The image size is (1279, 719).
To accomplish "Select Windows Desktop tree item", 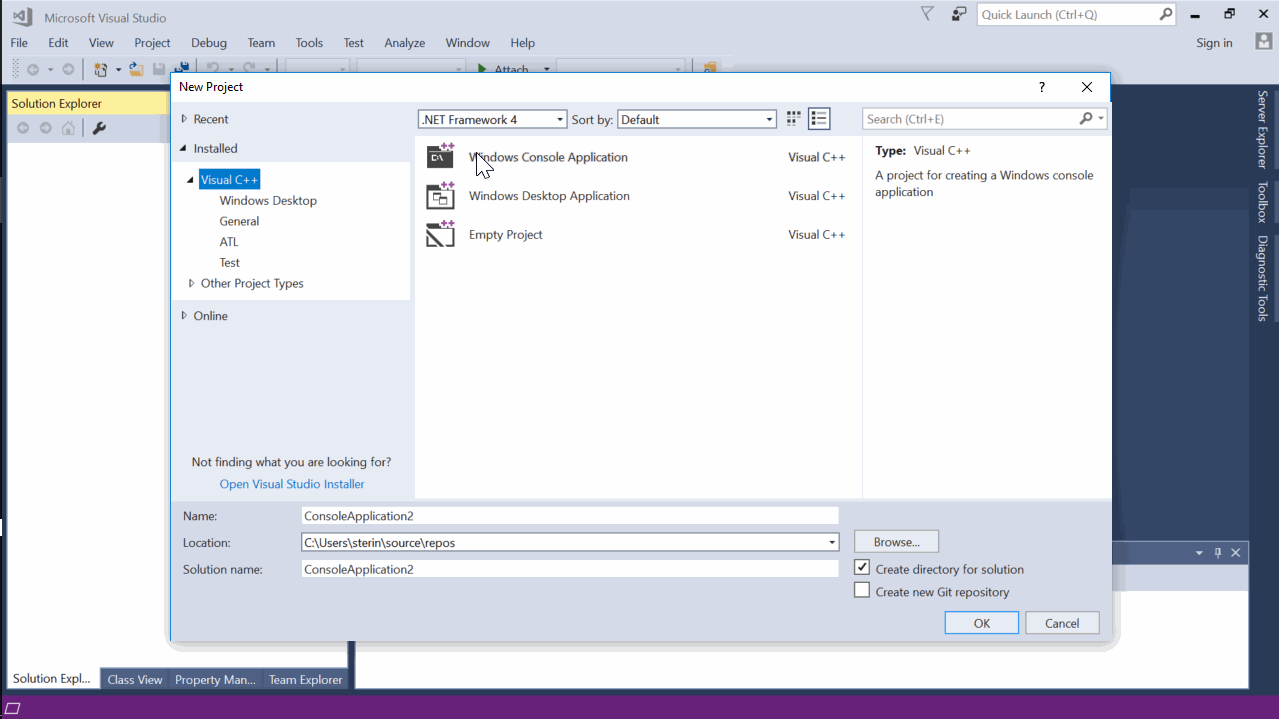I will coord(268,200).
